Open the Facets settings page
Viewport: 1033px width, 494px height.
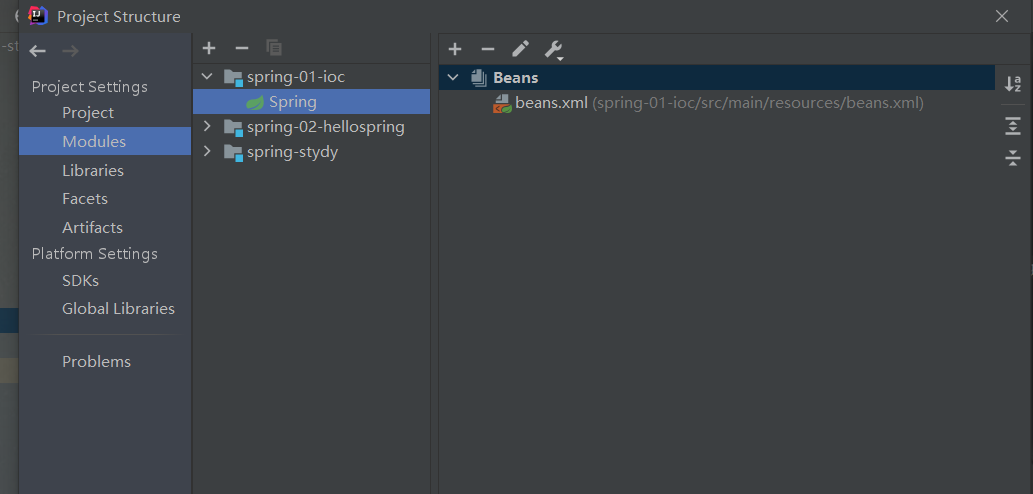pyautogui.click(x=85, y=198)
